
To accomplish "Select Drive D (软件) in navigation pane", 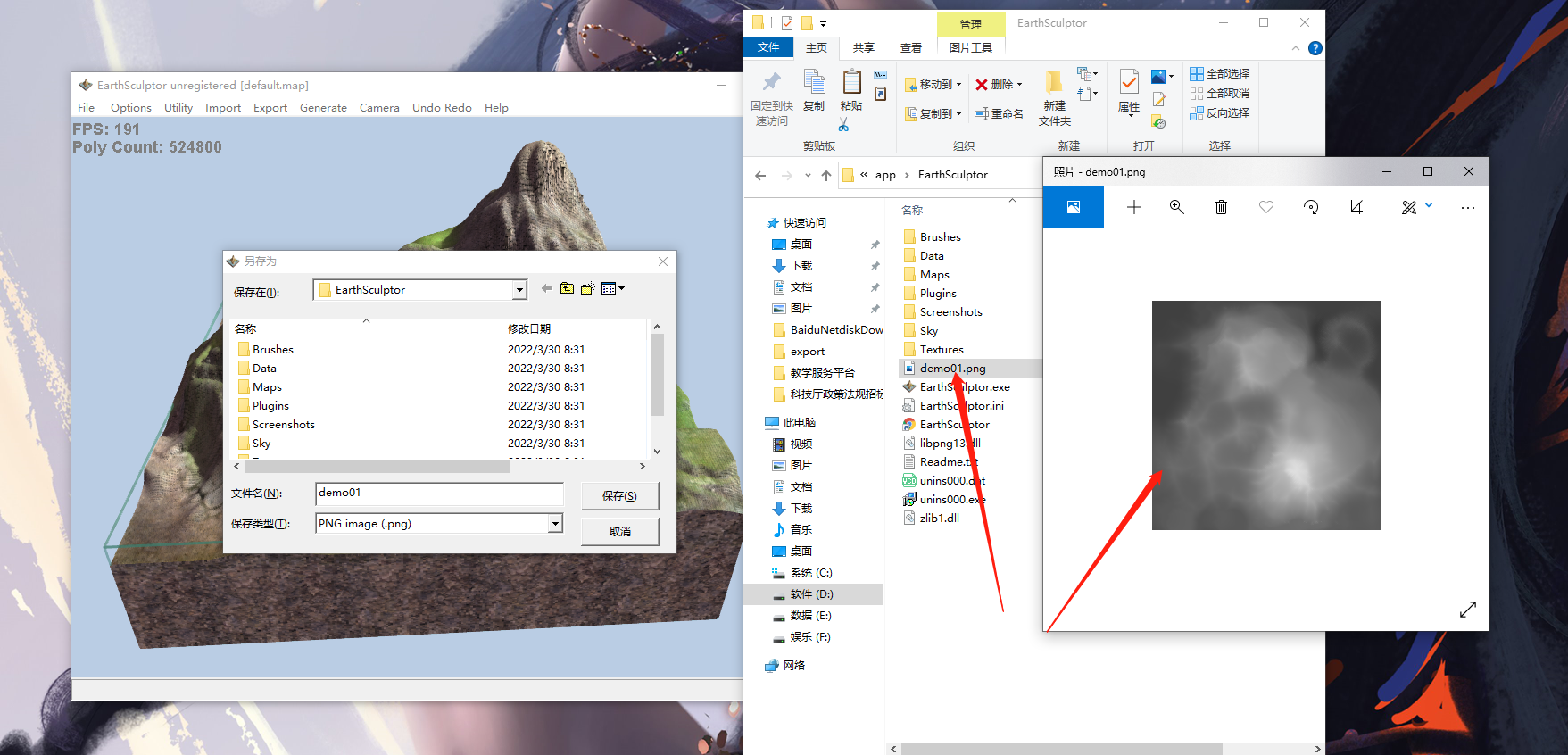I will 811,593.
